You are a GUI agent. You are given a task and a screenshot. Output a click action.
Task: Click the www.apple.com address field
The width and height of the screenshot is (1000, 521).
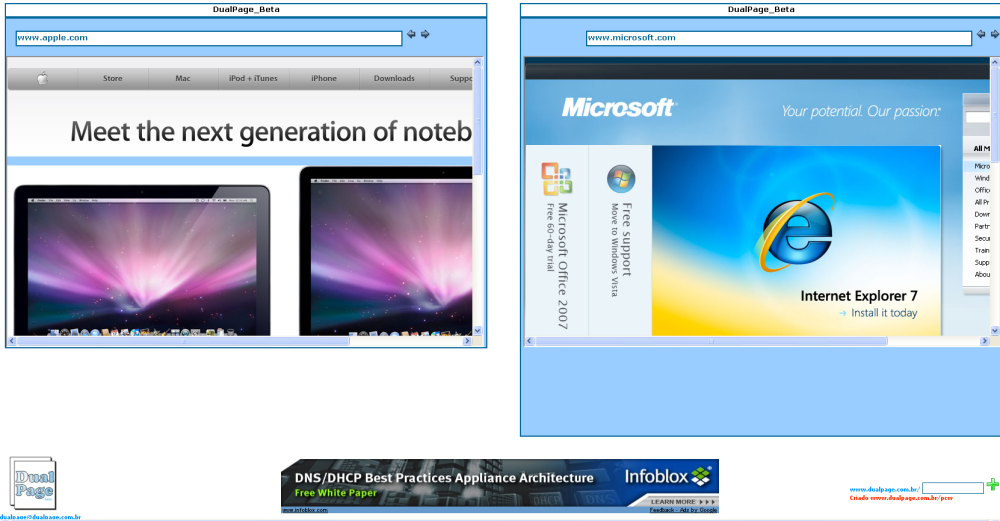[209, 38]
